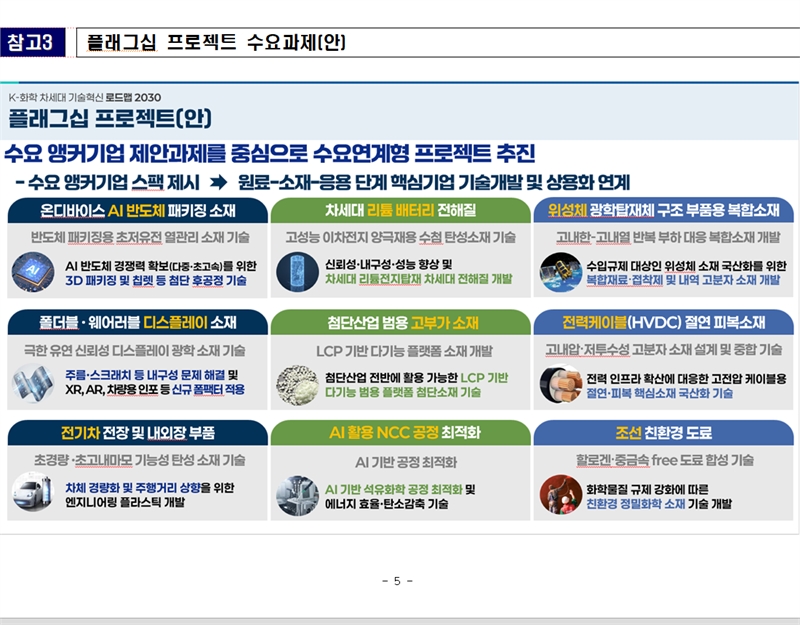Select the 위성체 광학탑재체 구조 부품용 복합소재 header
800x625 pixels.
[663, 211]
